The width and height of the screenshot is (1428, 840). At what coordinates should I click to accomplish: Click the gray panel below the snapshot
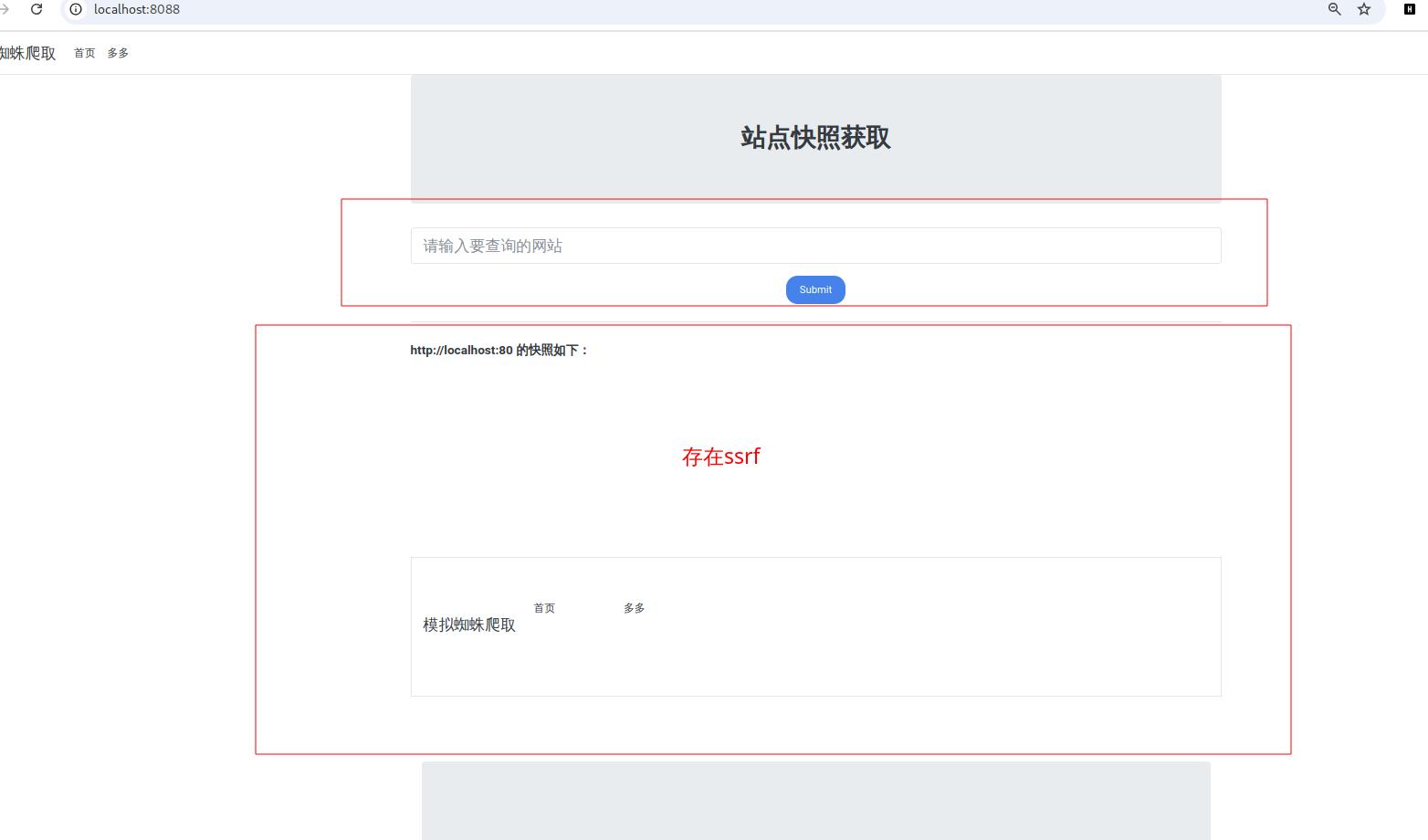coord(815,801)
